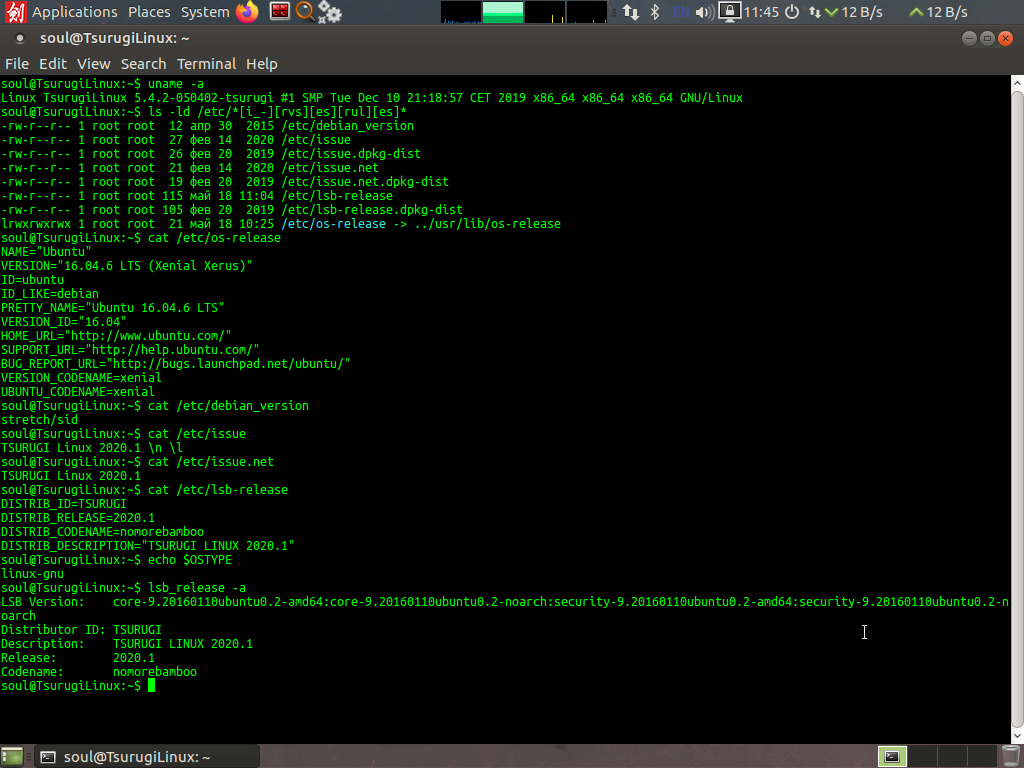Click the BUG_REPORT_URL launchpad line
Screen dimensions: 1024x768
176,364
